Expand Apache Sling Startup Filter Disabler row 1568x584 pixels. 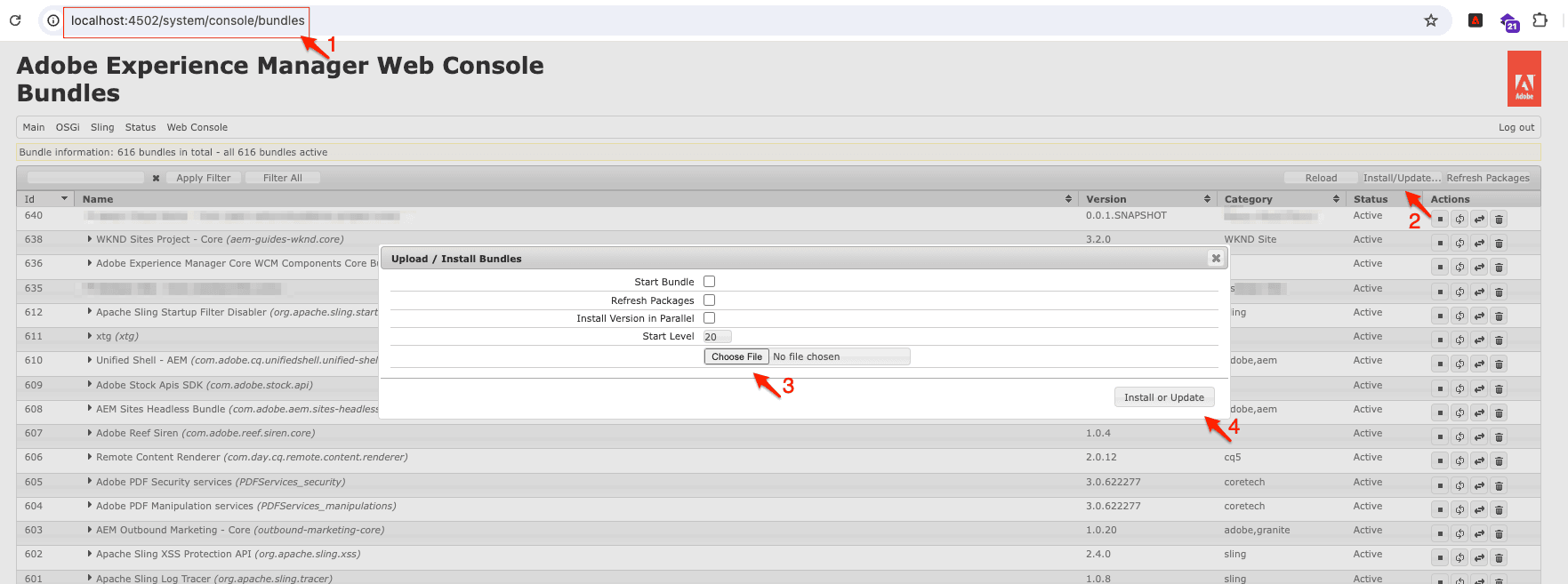point(90,312)
